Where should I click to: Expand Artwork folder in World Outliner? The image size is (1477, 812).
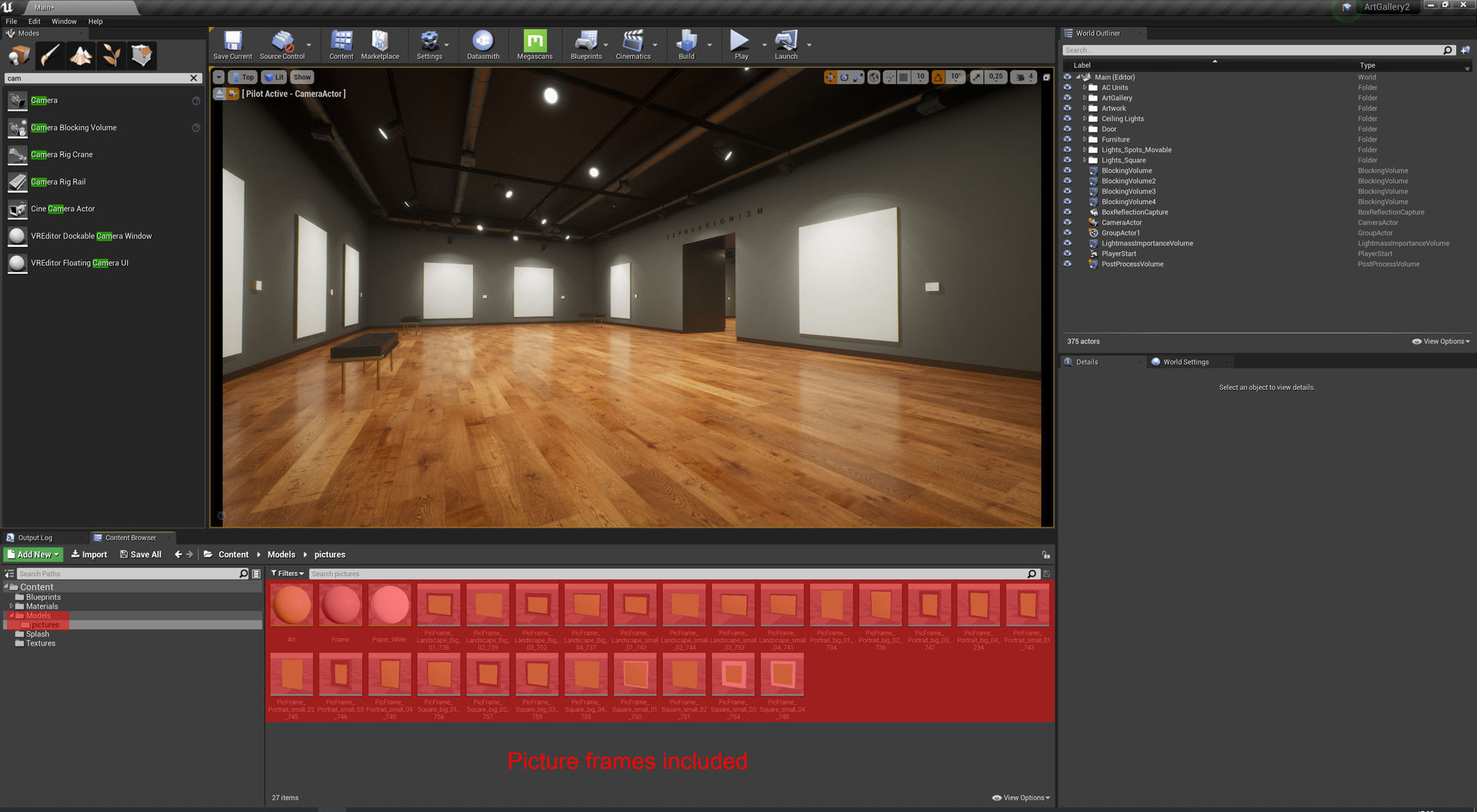[1085, 108]
